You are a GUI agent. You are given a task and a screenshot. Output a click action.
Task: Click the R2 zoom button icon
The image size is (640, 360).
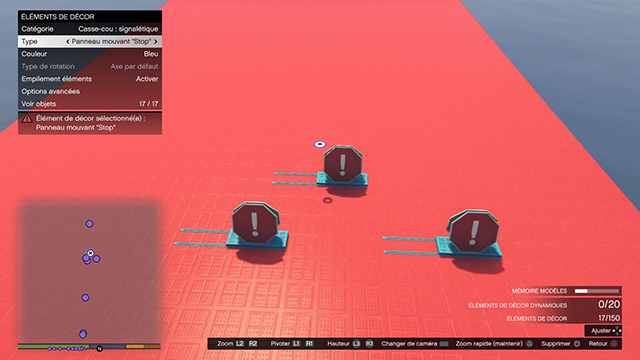[253, 344]
